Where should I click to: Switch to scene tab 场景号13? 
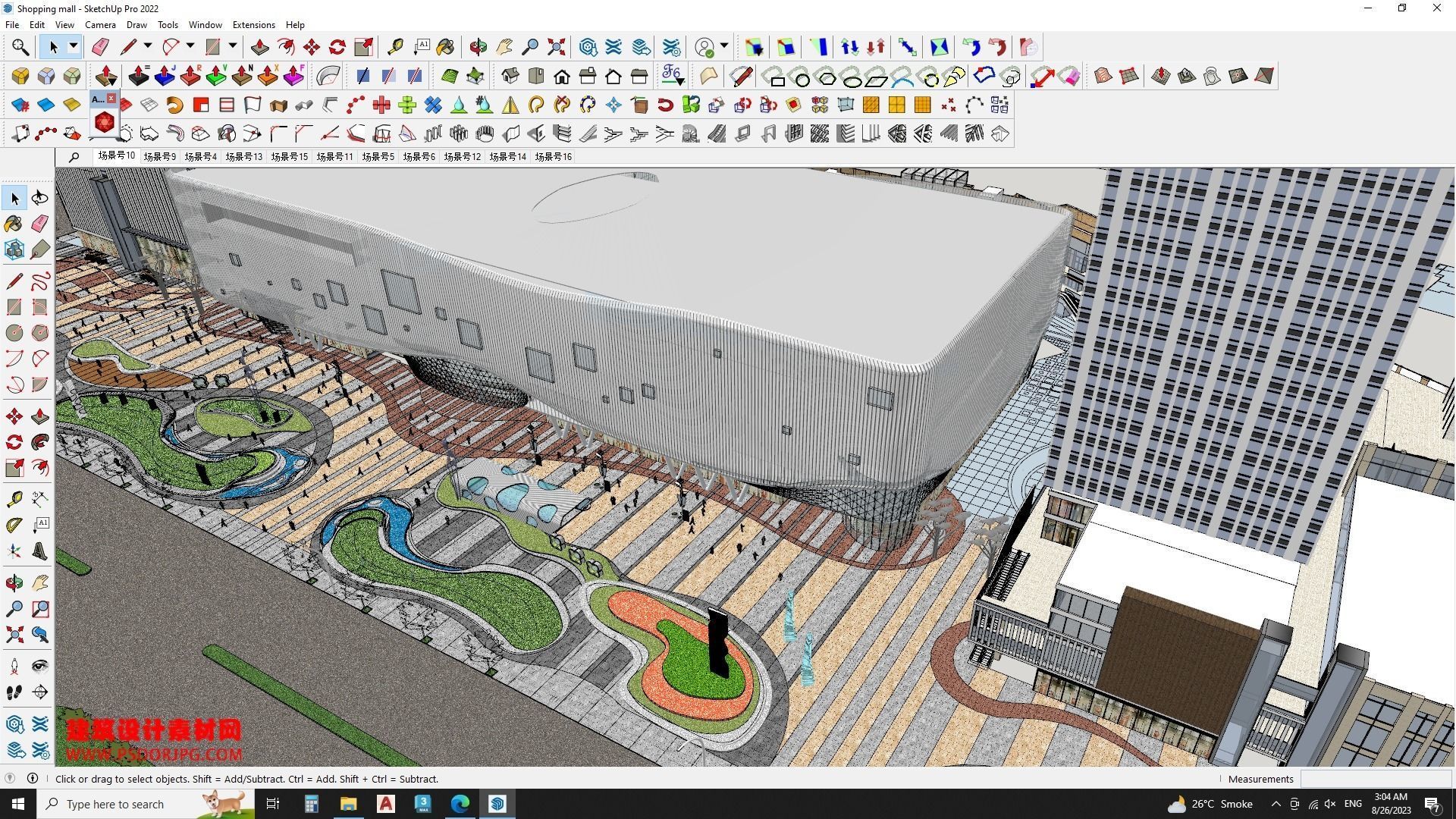243,156
